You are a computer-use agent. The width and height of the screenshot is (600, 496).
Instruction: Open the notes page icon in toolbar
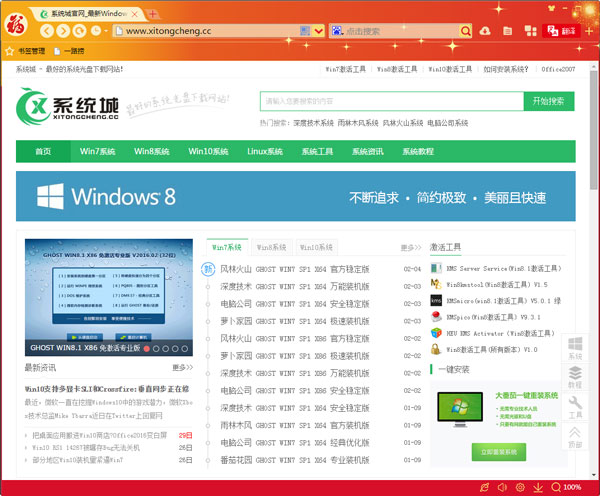(507, 31)
